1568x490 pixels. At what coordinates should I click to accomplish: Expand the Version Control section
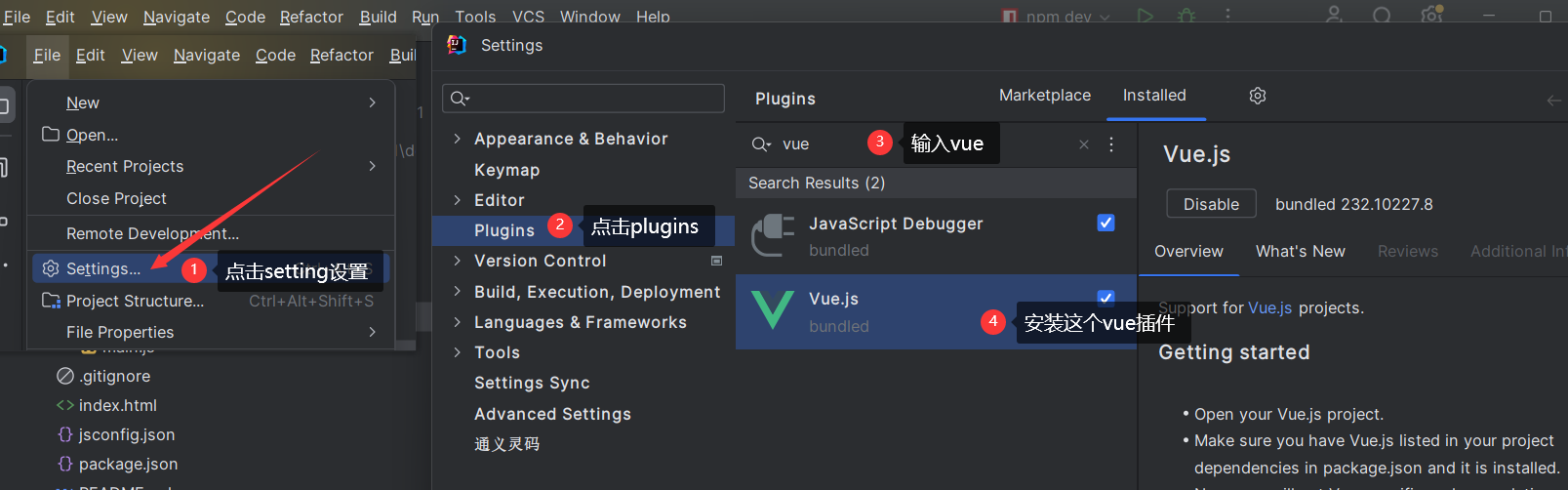pos(457,261)
